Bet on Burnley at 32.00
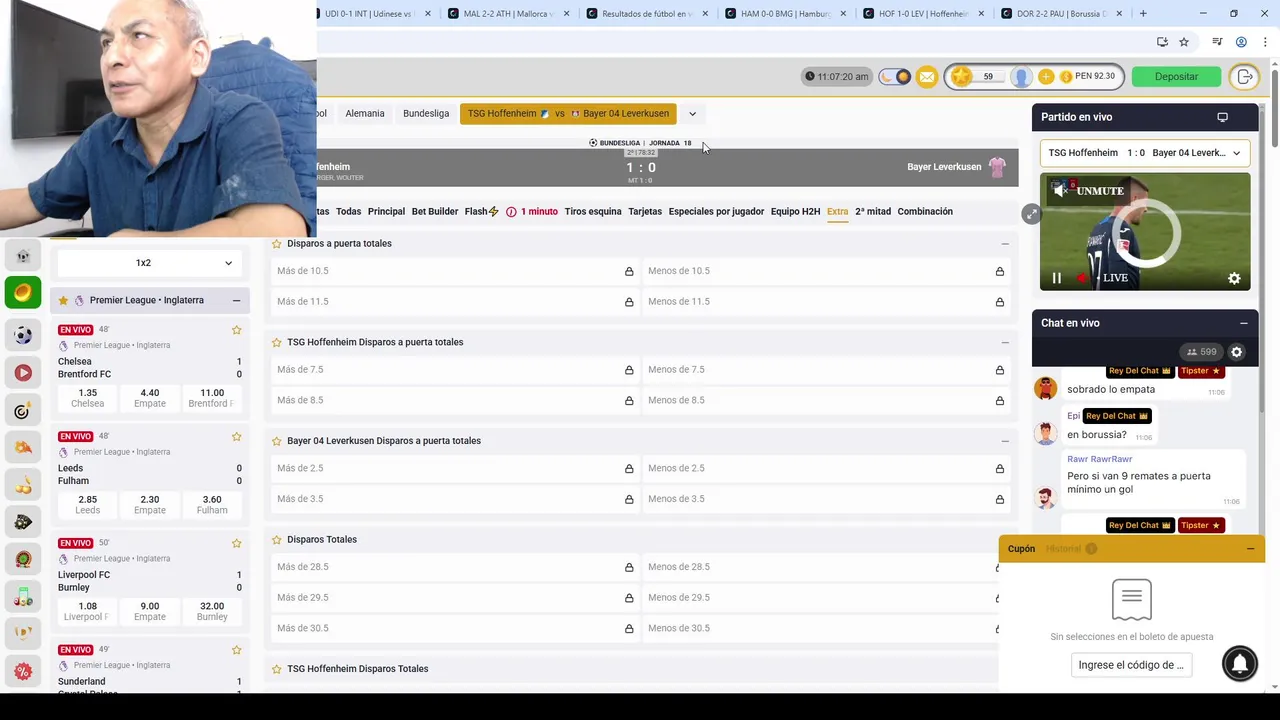1280x720 pixels. click(212, 611)
